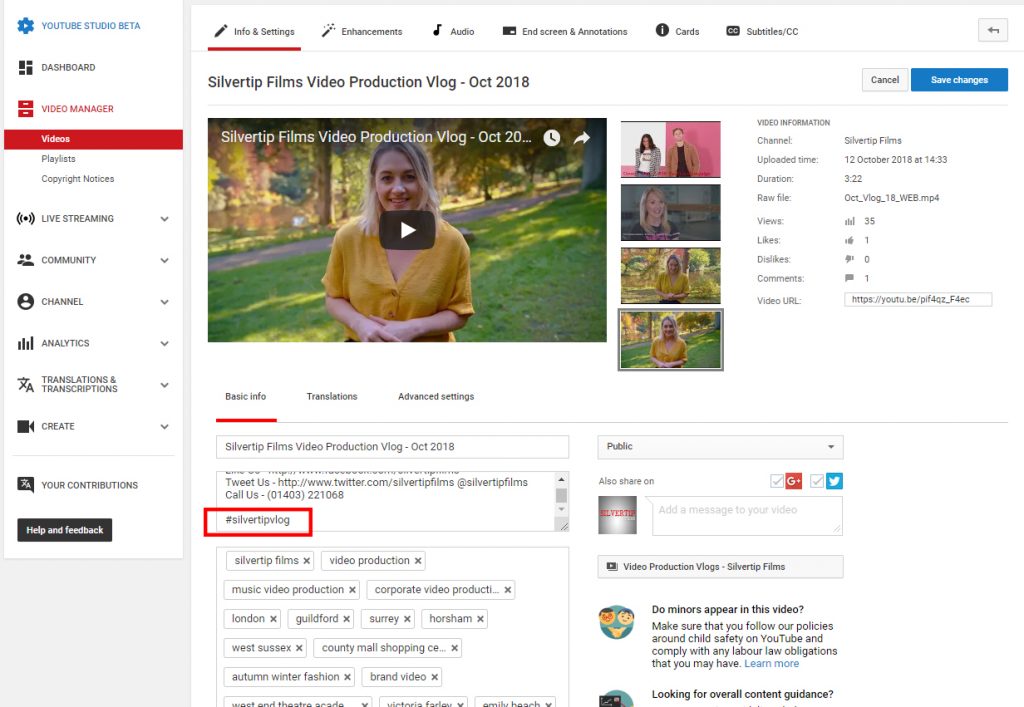
Task: Remove the 'london' tag
Action: pyautogui.click(x=273, y=619)
